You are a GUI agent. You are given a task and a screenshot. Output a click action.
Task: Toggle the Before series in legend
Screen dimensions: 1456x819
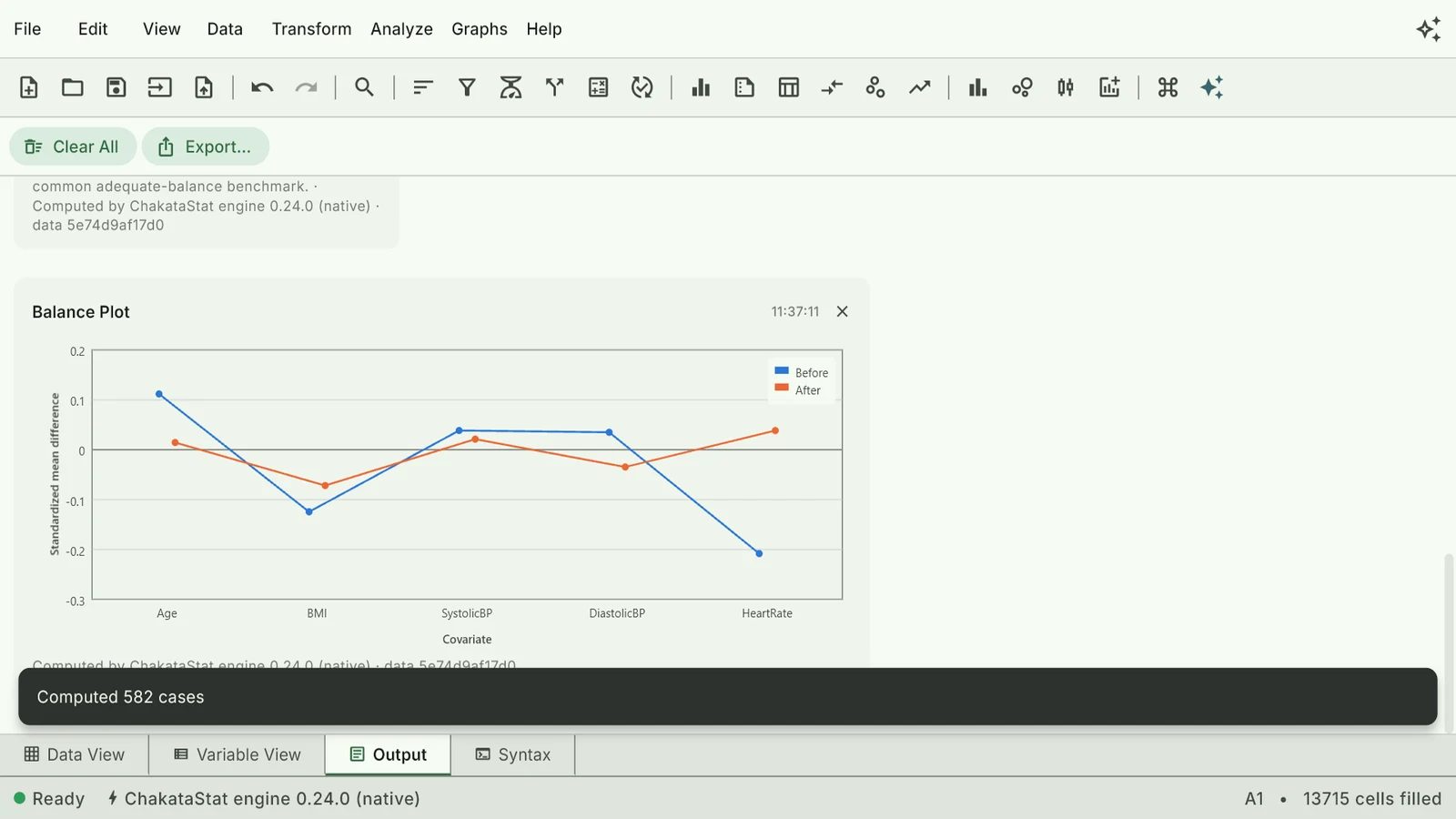[802, 373]
